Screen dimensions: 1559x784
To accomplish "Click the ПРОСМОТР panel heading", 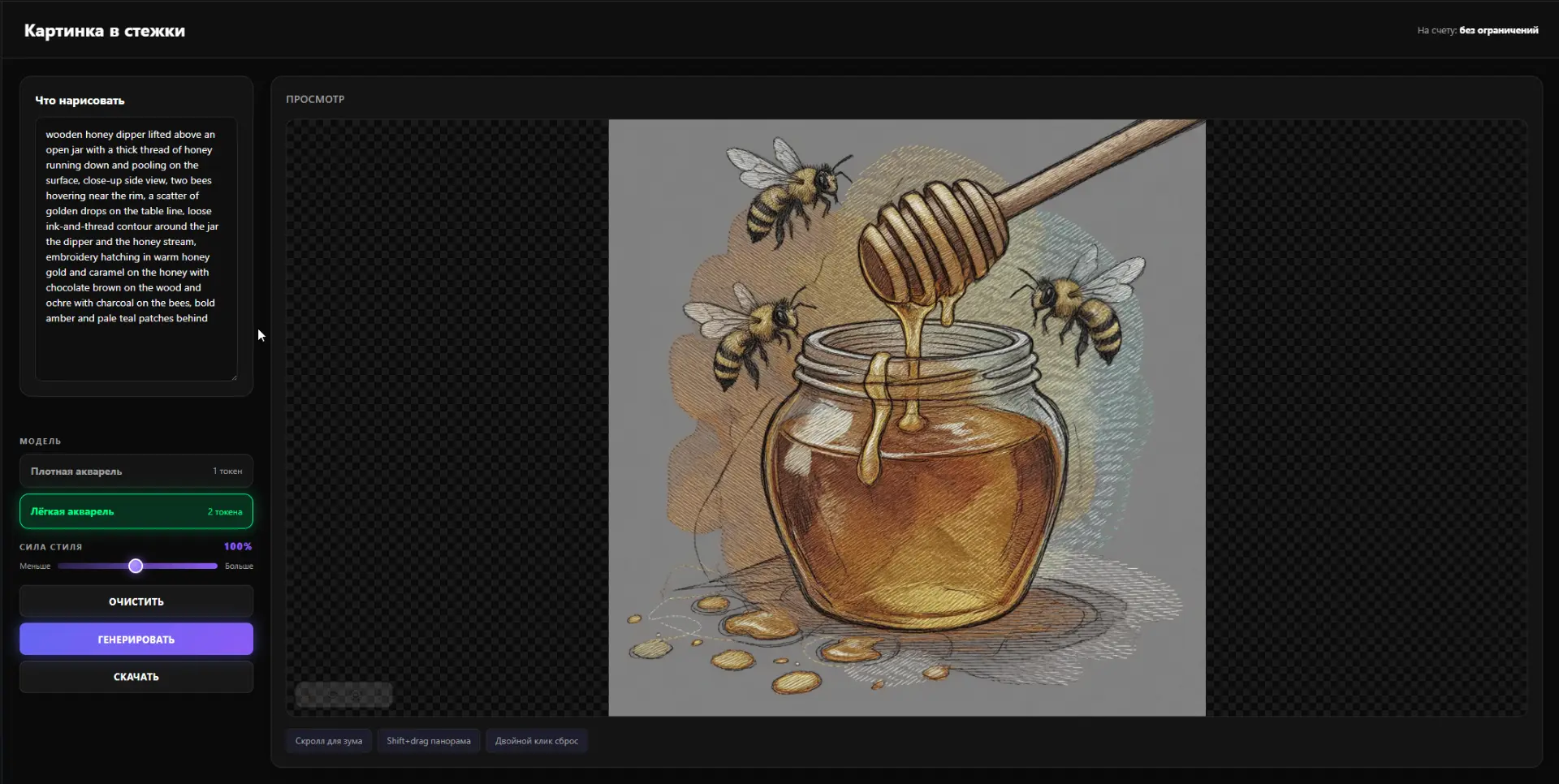I will pyautogui.click(x=315, y=99).
